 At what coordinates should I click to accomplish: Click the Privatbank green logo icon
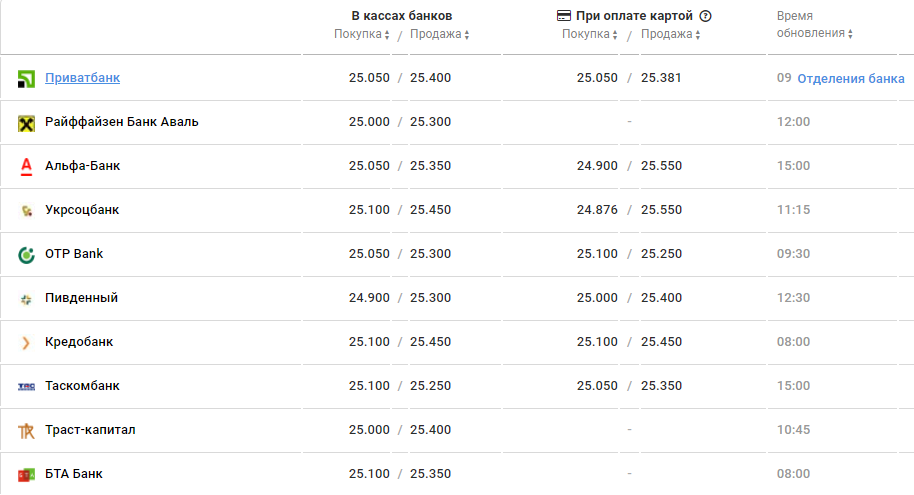(x=27, y=78)
